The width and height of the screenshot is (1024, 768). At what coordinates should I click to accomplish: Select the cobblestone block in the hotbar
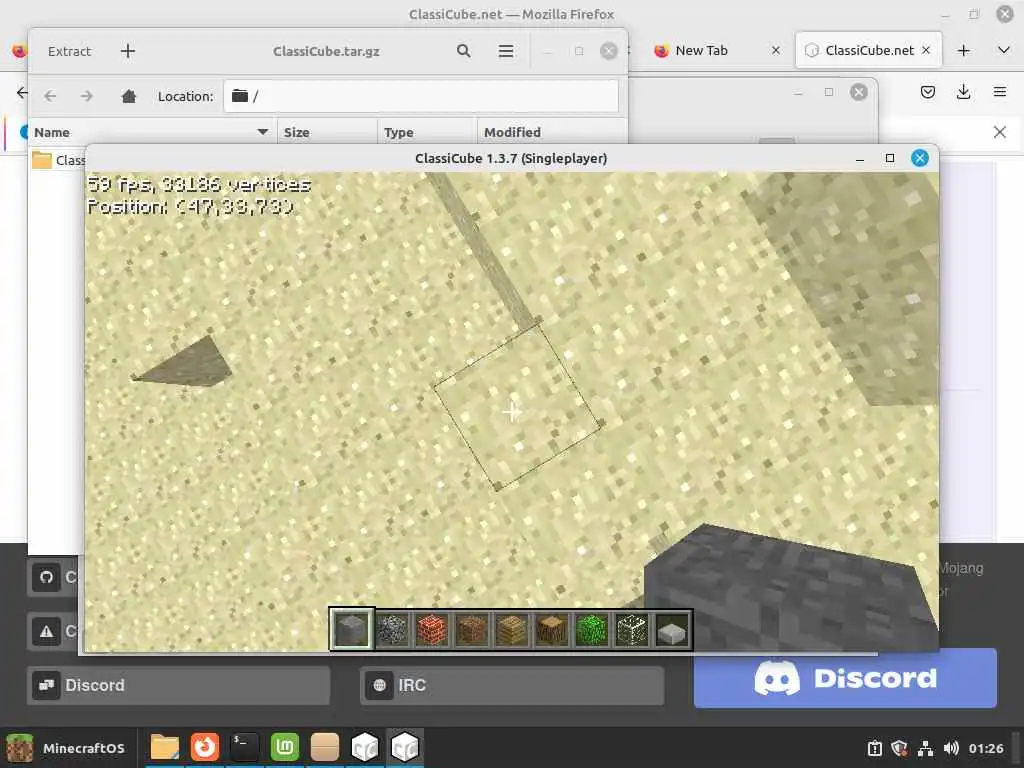coord(392,630)
